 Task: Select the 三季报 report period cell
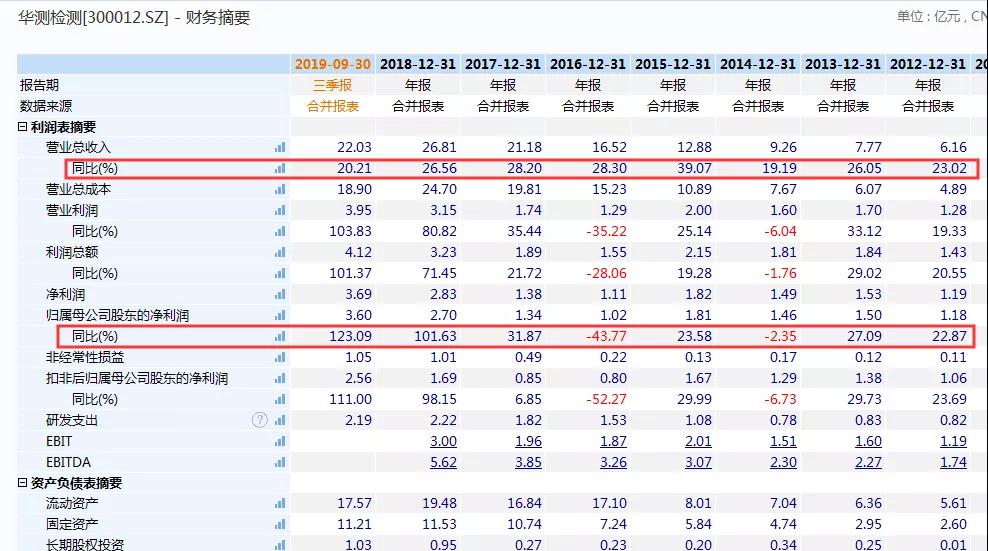[x=333, y=85]
